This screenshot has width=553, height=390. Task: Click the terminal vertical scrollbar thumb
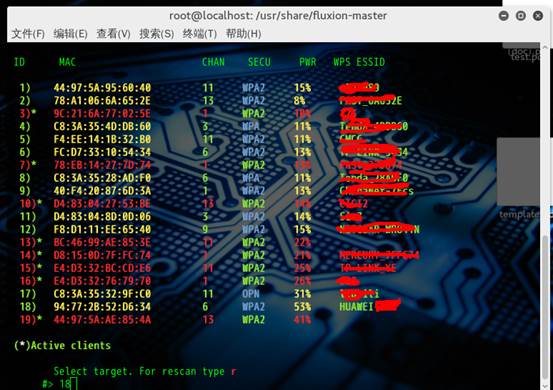(545, 307)
